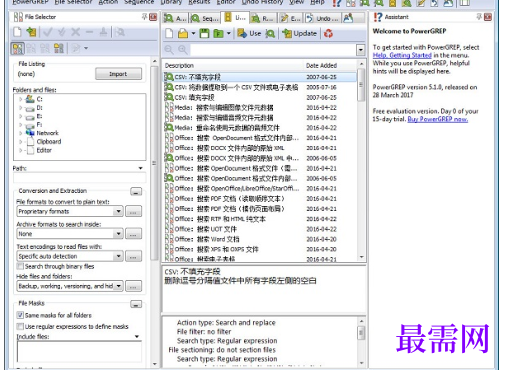Create new library with blank page icon
Screen dimensions: 508x370
pyautogui.click(x=170, y=33)
